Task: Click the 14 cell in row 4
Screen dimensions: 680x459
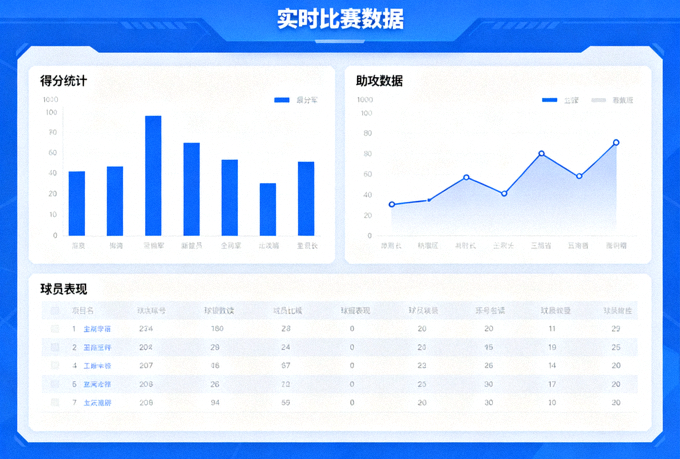Action: pos(552,366)
